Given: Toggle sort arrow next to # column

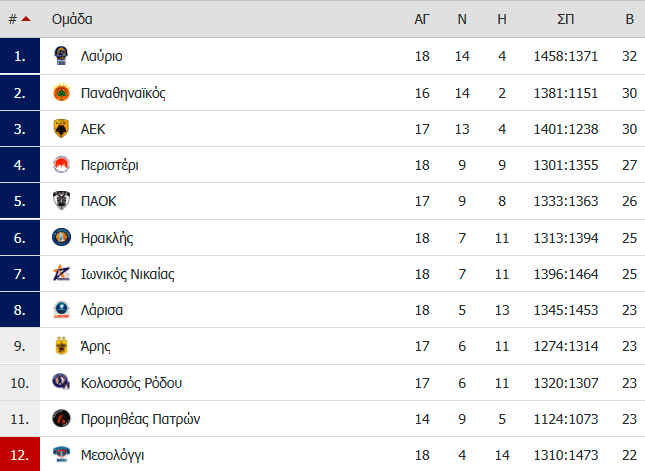Looking at the screenshot, I should point(26,19).
